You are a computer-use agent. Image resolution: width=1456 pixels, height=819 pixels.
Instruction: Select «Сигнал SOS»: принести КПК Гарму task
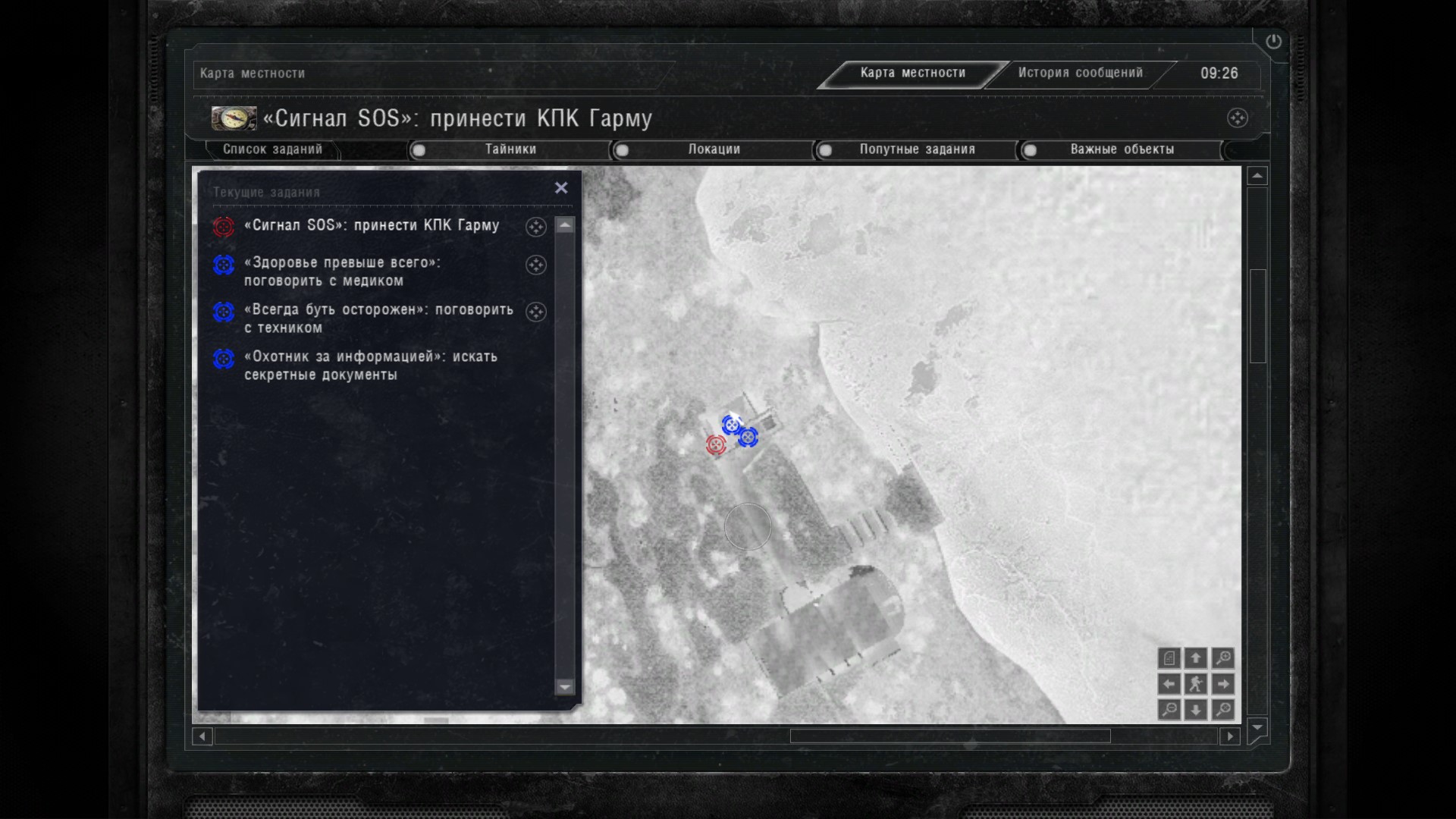(x=372, y=225)
